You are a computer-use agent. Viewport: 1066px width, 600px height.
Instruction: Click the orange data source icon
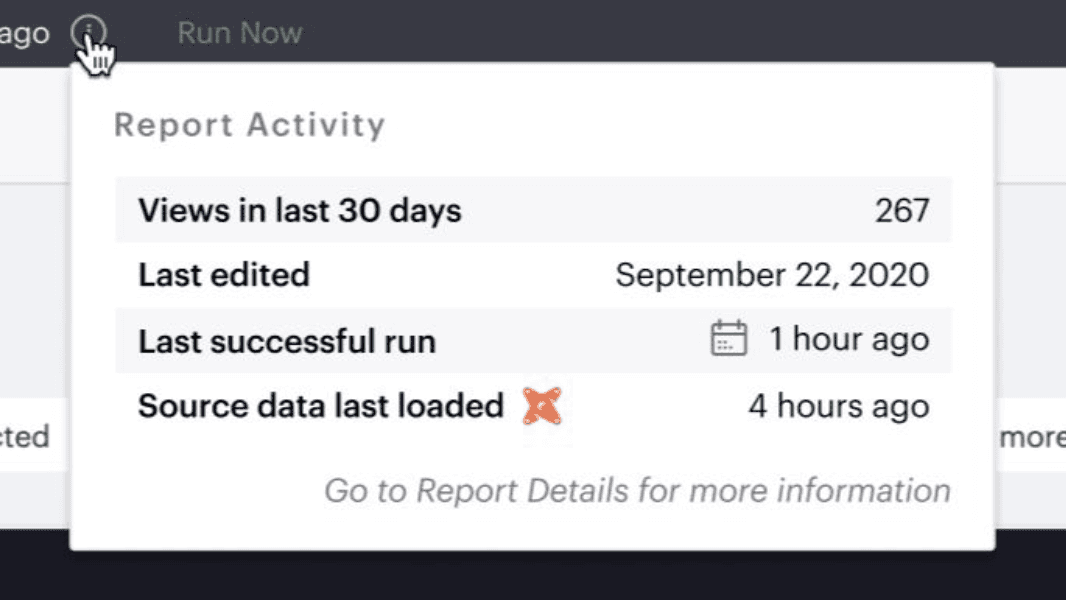click(x=542, y=406)
